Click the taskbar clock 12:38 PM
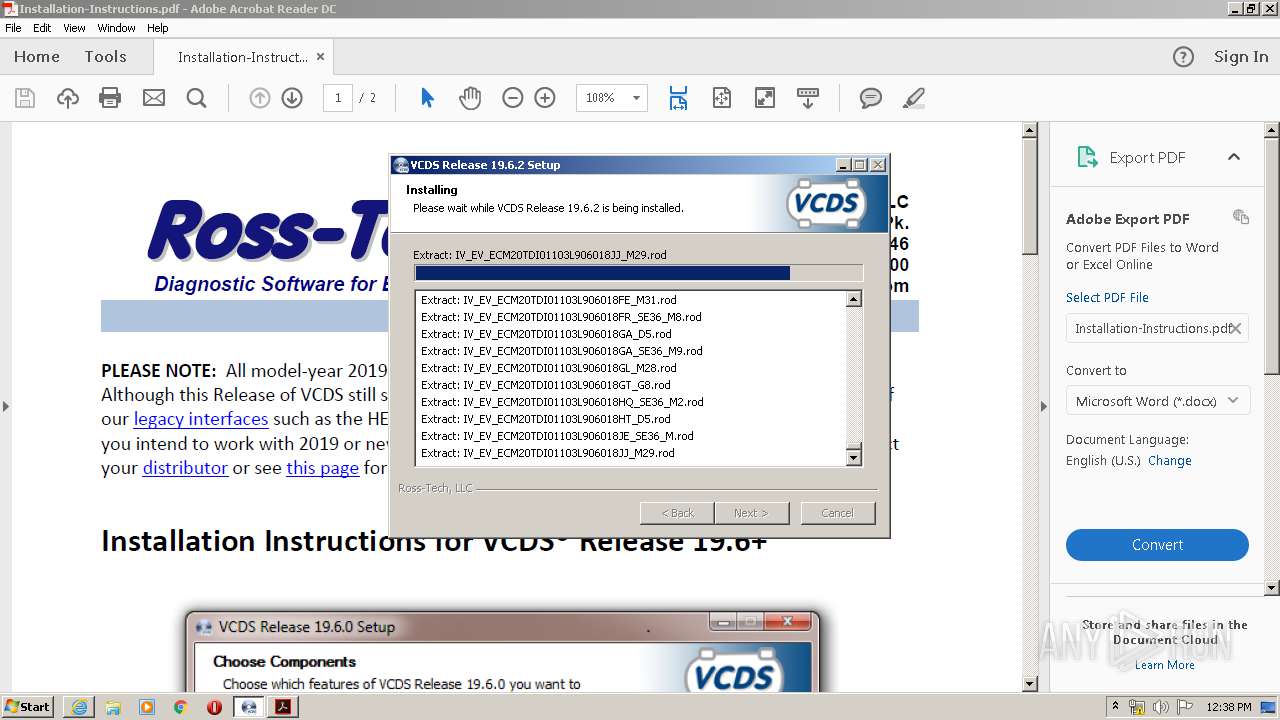This screenshot has height=720, width=1280. (x=1229, y=707)
